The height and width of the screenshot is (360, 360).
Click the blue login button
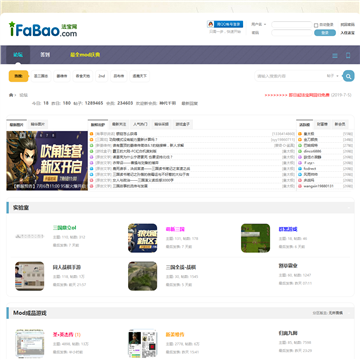325,33
